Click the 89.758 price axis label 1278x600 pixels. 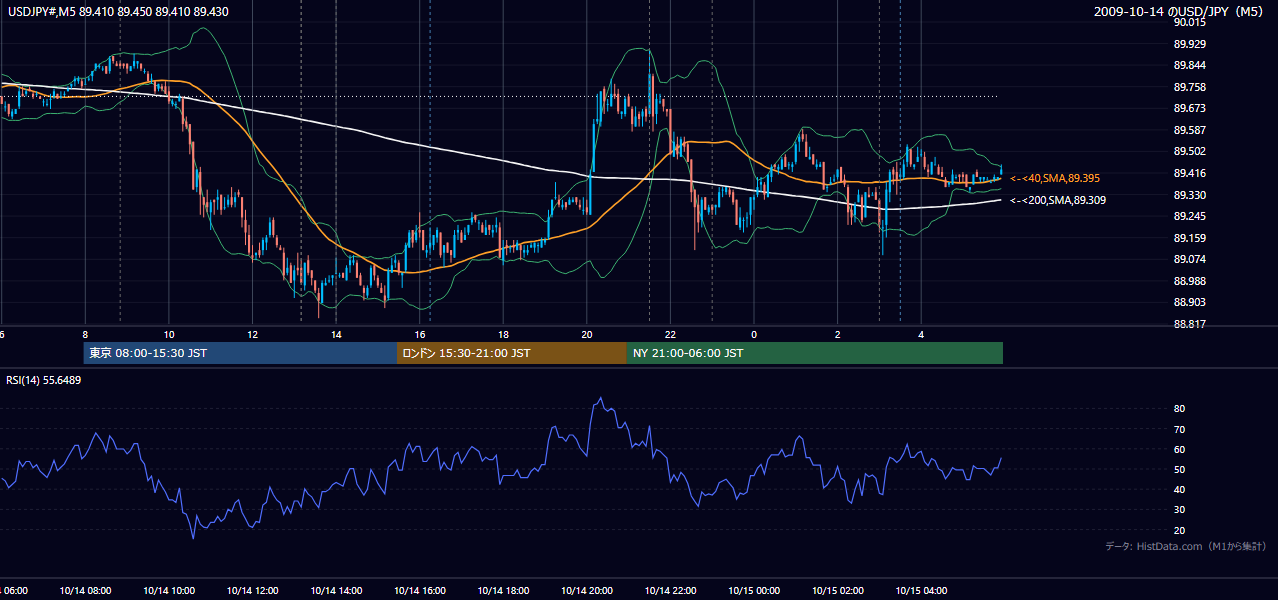(1188, 87)
